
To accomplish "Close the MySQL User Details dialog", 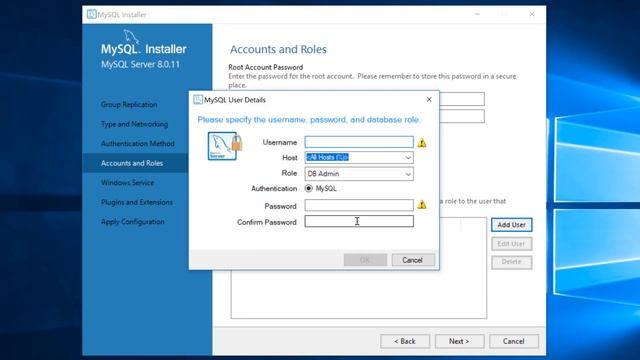I will [x=429, y=100].
